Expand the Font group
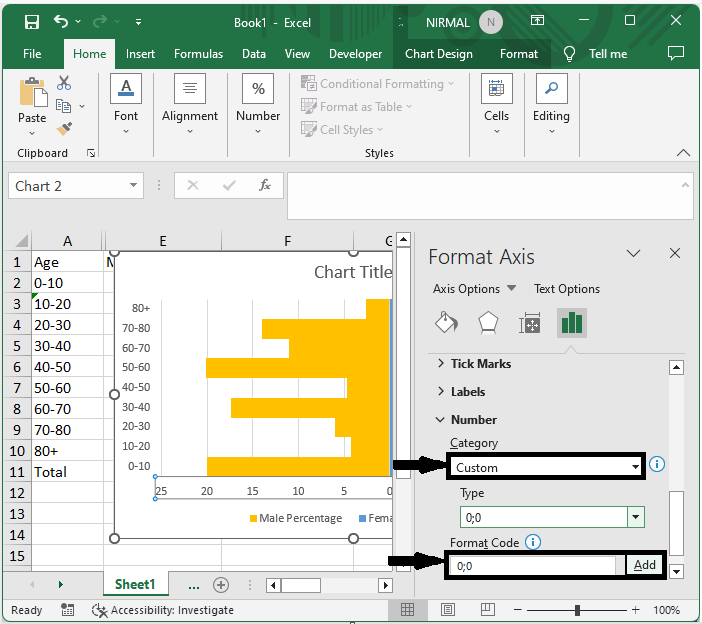This screenshot has height=624, width=702. point(126,104)
